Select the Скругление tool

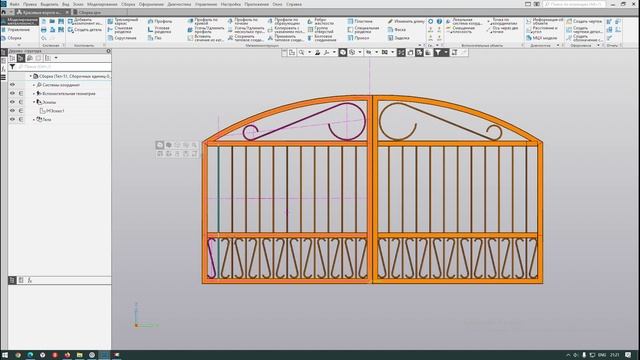(122, 38)
